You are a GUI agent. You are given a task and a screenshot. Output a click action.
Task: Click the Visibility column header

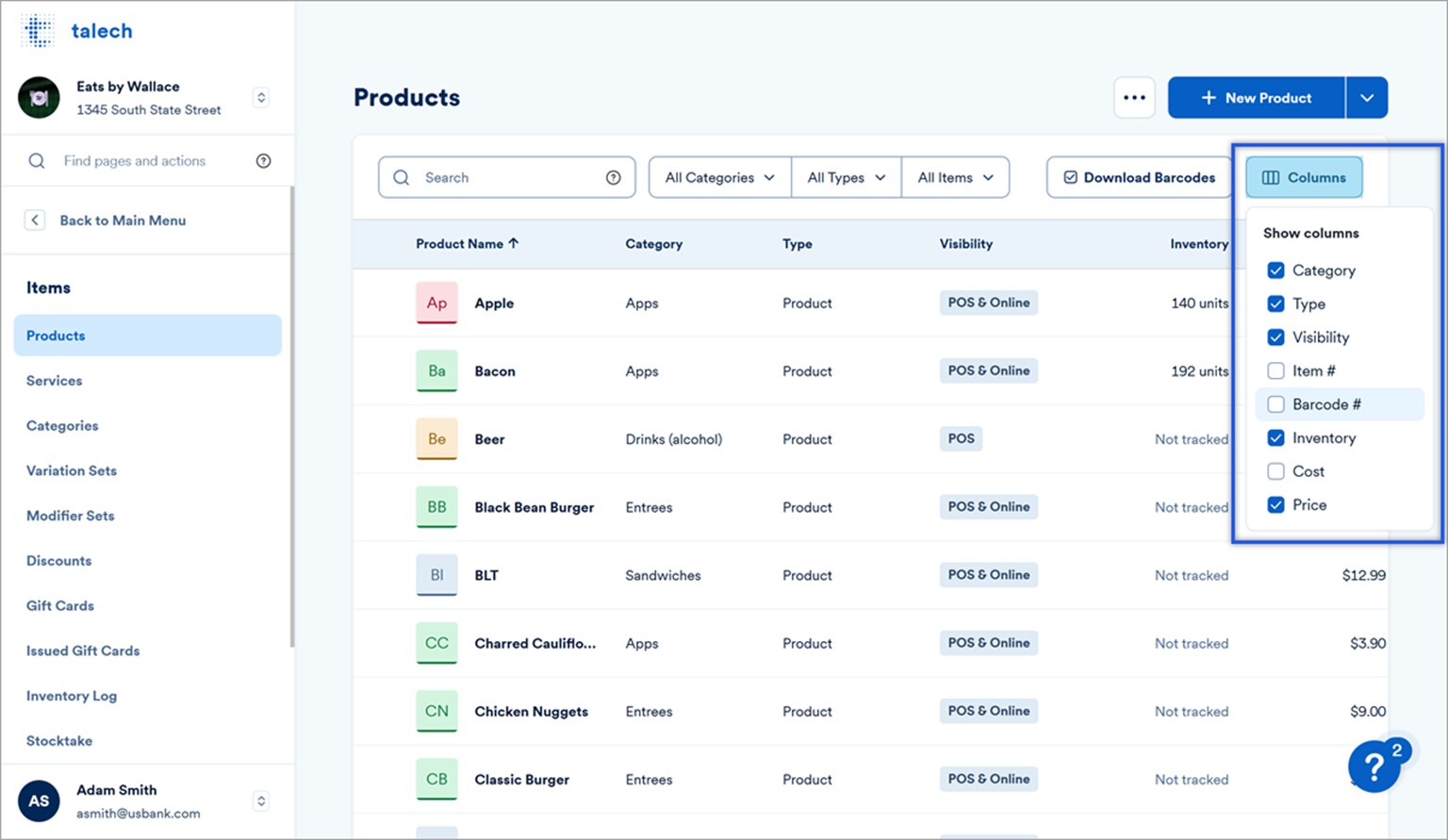(965, 244)
